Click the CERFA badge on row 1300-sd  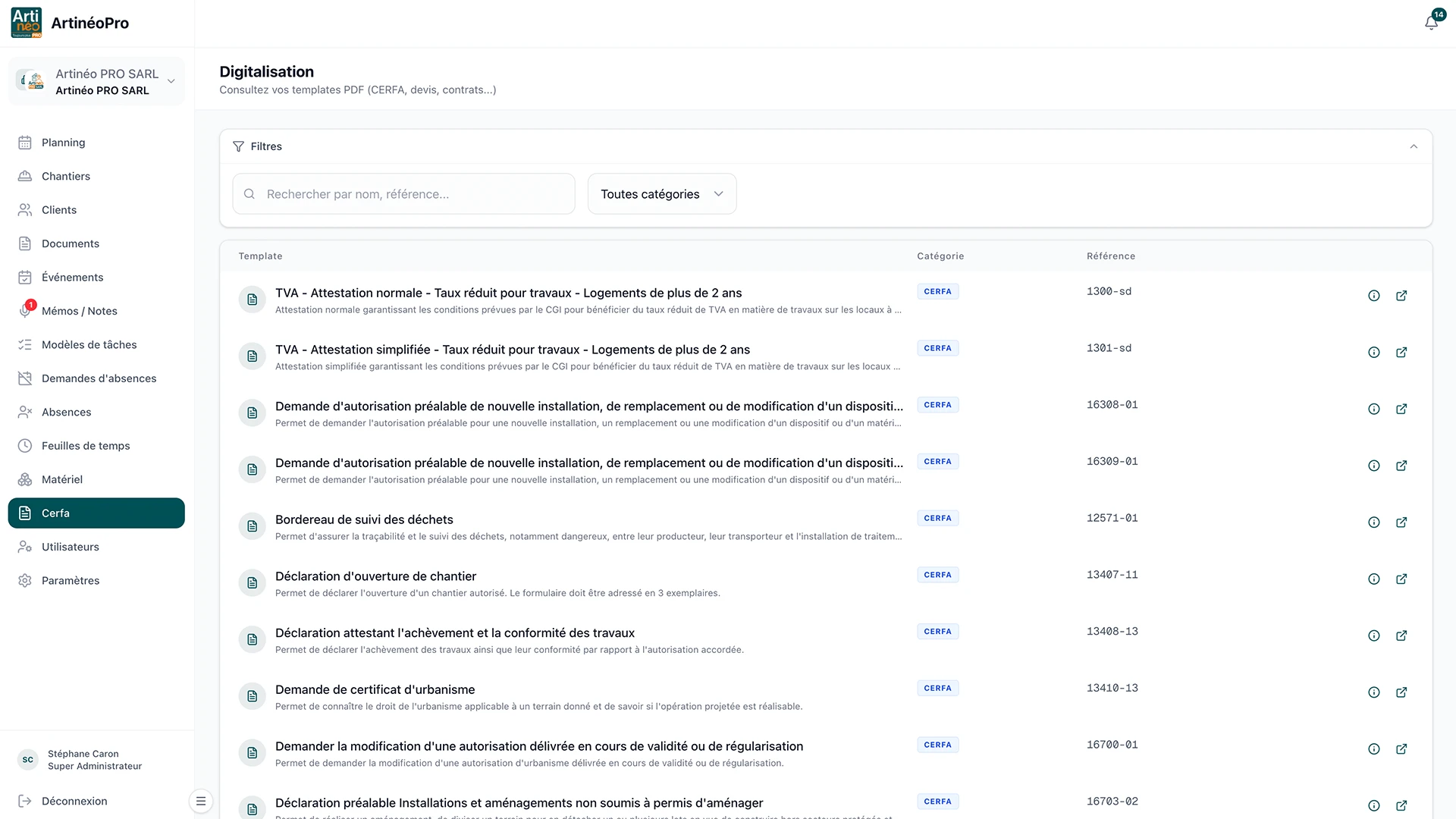click(937, 292)
